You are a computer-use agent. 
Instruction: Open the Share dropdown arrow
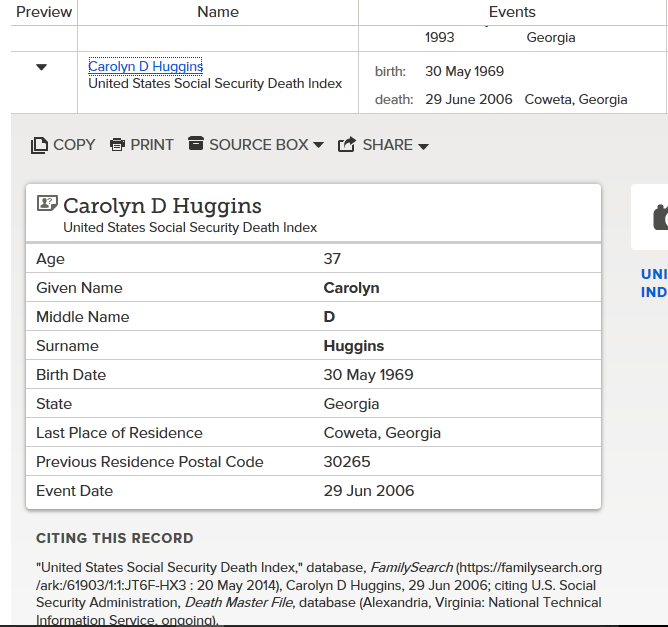coord(423,147)
